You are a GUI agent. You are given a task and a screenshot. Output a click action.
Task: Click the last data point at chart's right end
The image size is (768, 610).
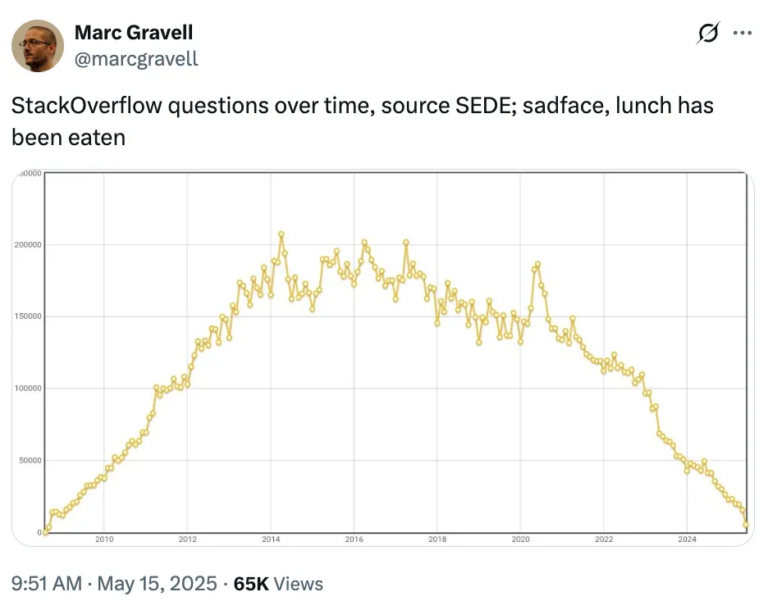point(746,524)
